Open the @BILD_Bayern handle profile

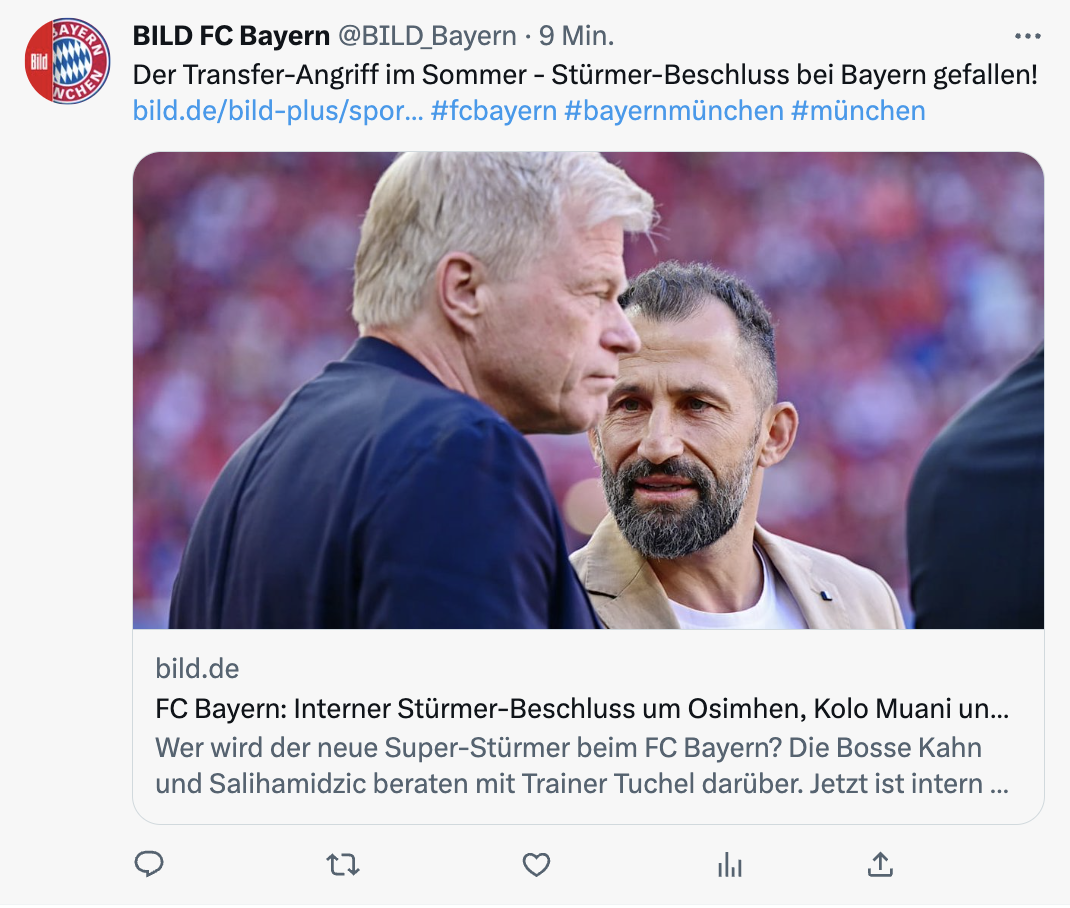[x=427, y=37]
